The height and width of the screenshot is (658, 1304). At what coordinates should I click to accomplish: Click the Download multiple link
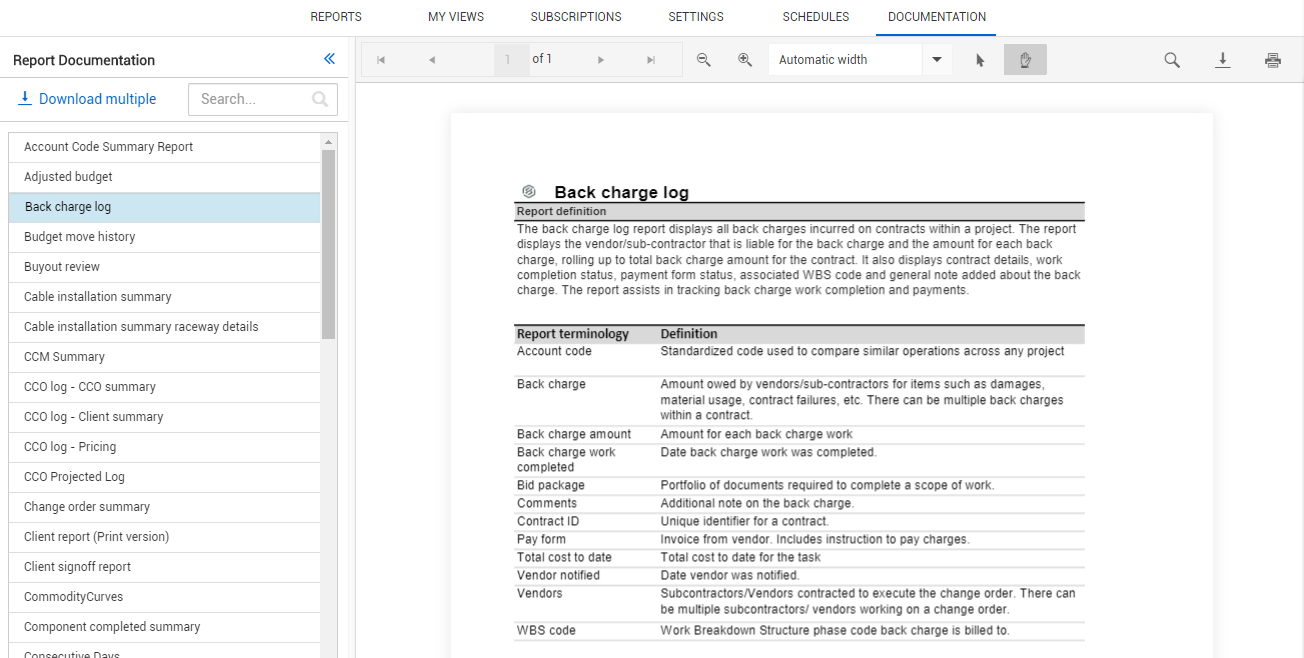click(87, 98)
